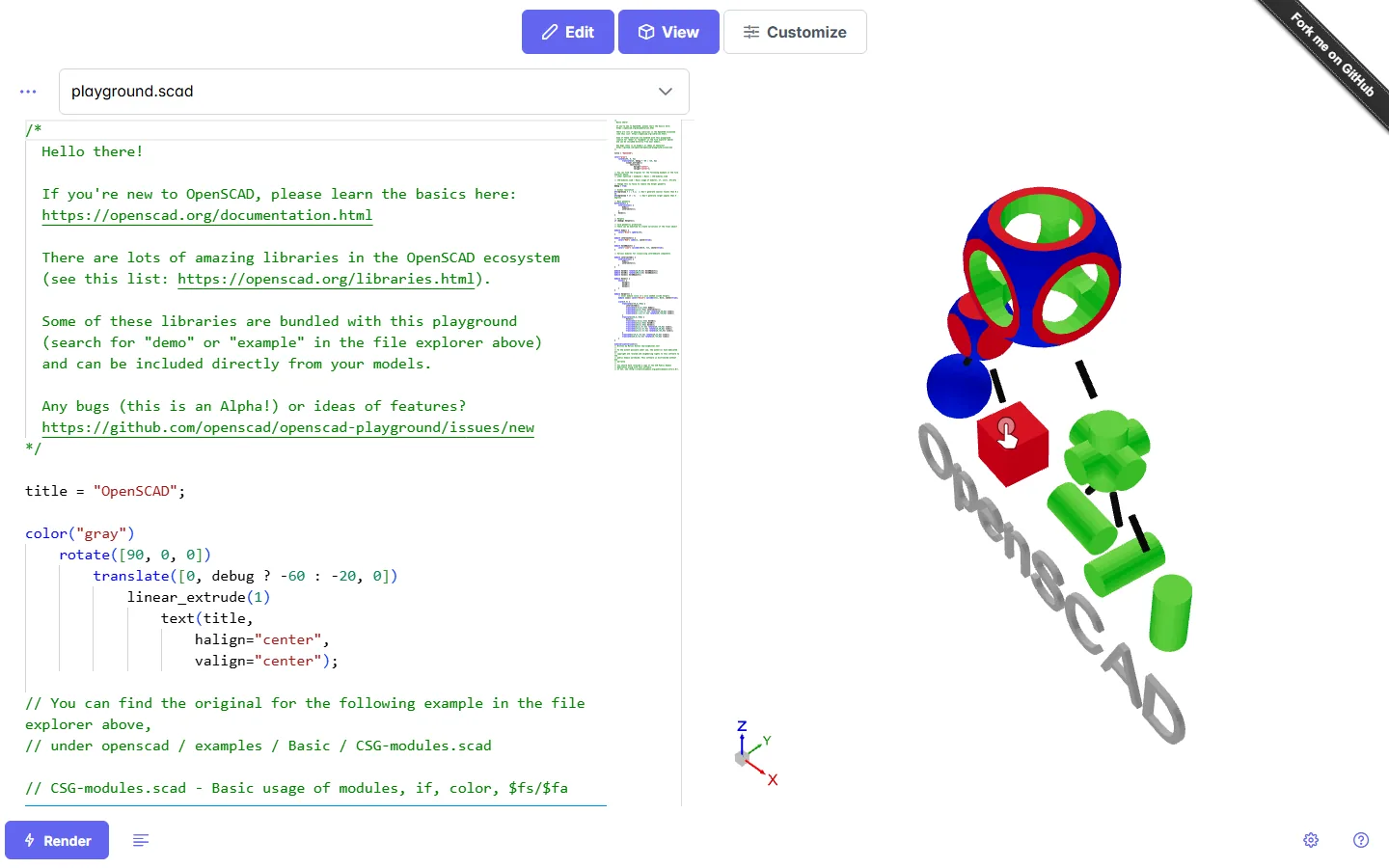Image resolution: width=1389 pixels, height=868 pixels.
Task: Click the cube icon on View button
Action: pos(646,32)
